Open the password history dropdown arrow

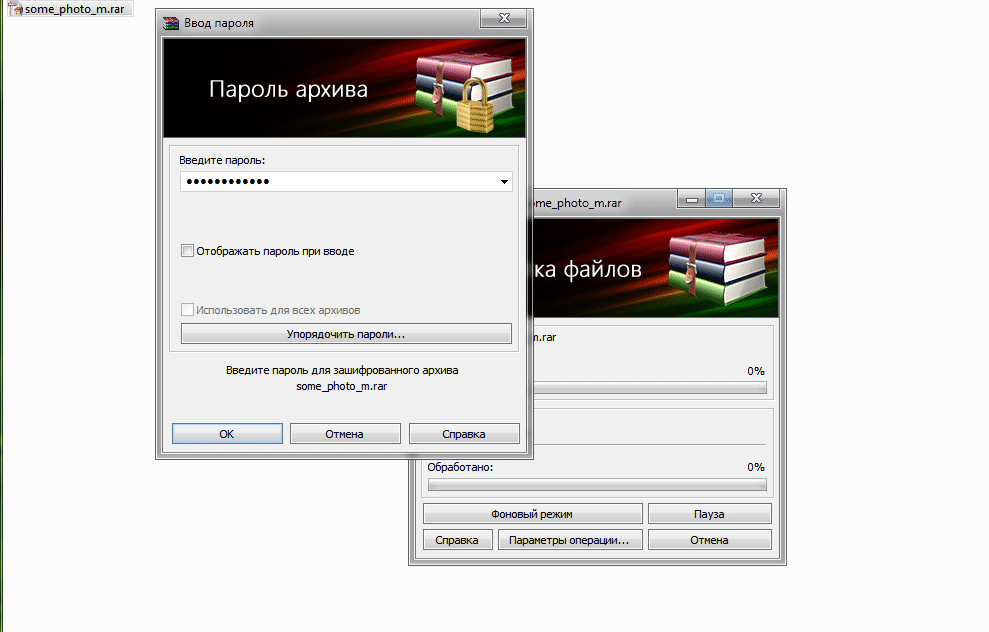(x=504, y=182)
